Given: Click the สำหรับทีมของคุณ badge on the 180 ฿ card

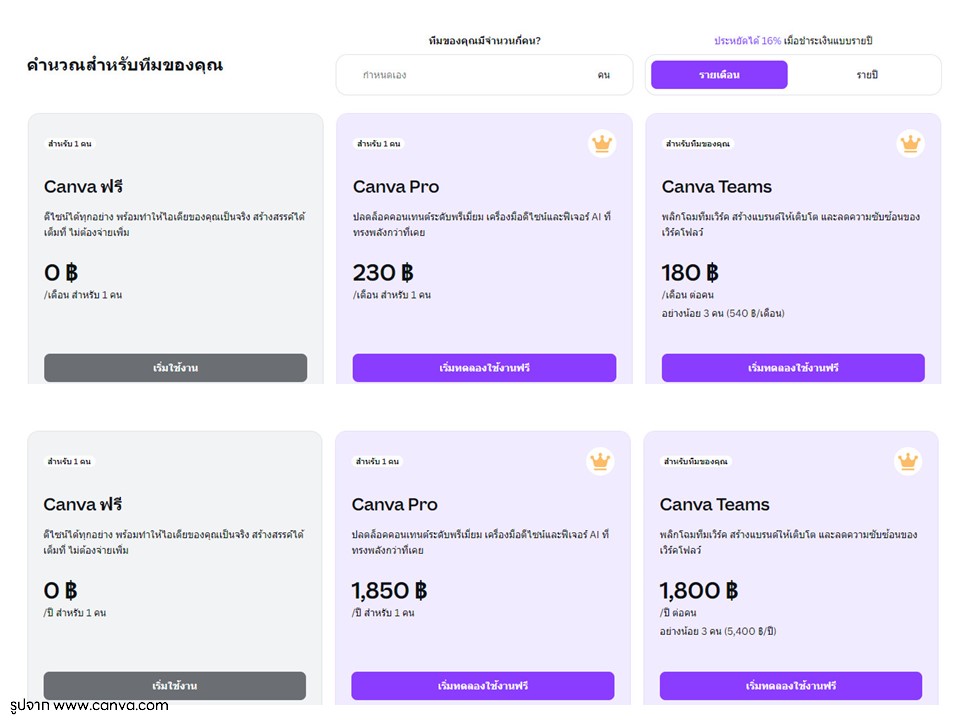Looking at the screenshot, I should point(698,144).
